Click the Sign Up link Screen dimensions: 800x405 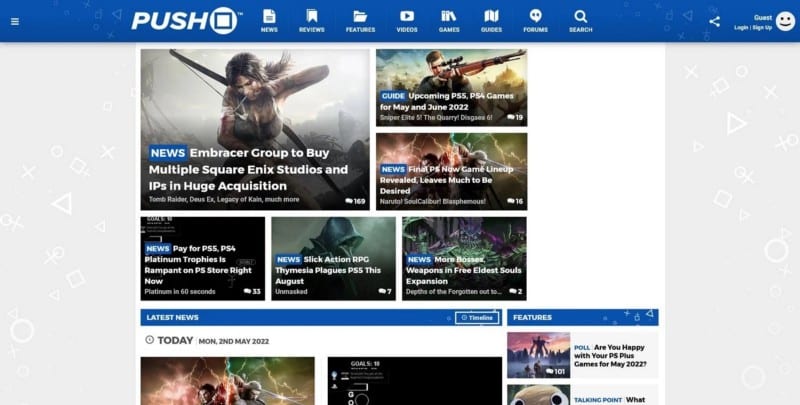pos(762,28)
